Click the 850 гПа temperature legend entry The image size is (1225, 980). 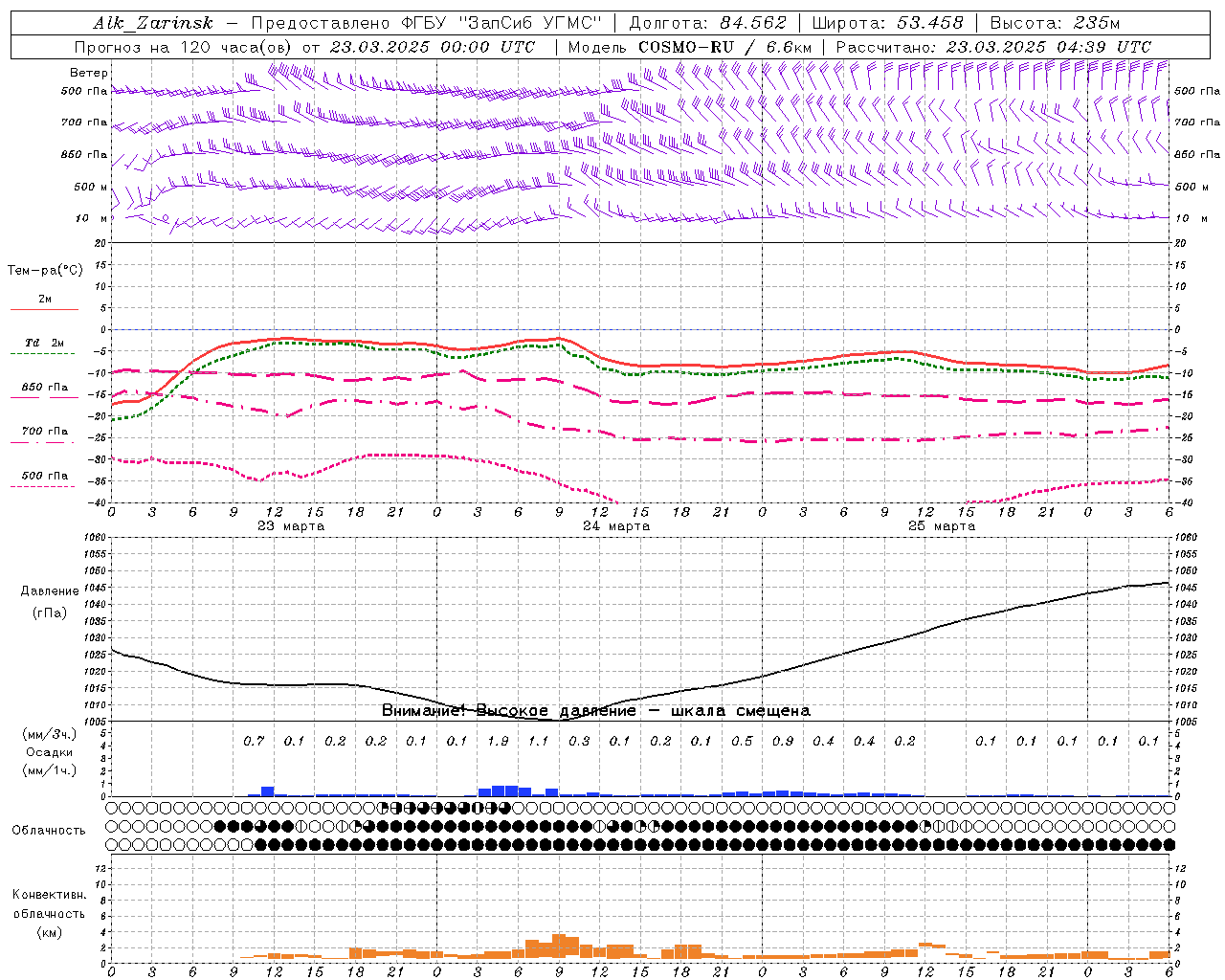click(44, 388)
